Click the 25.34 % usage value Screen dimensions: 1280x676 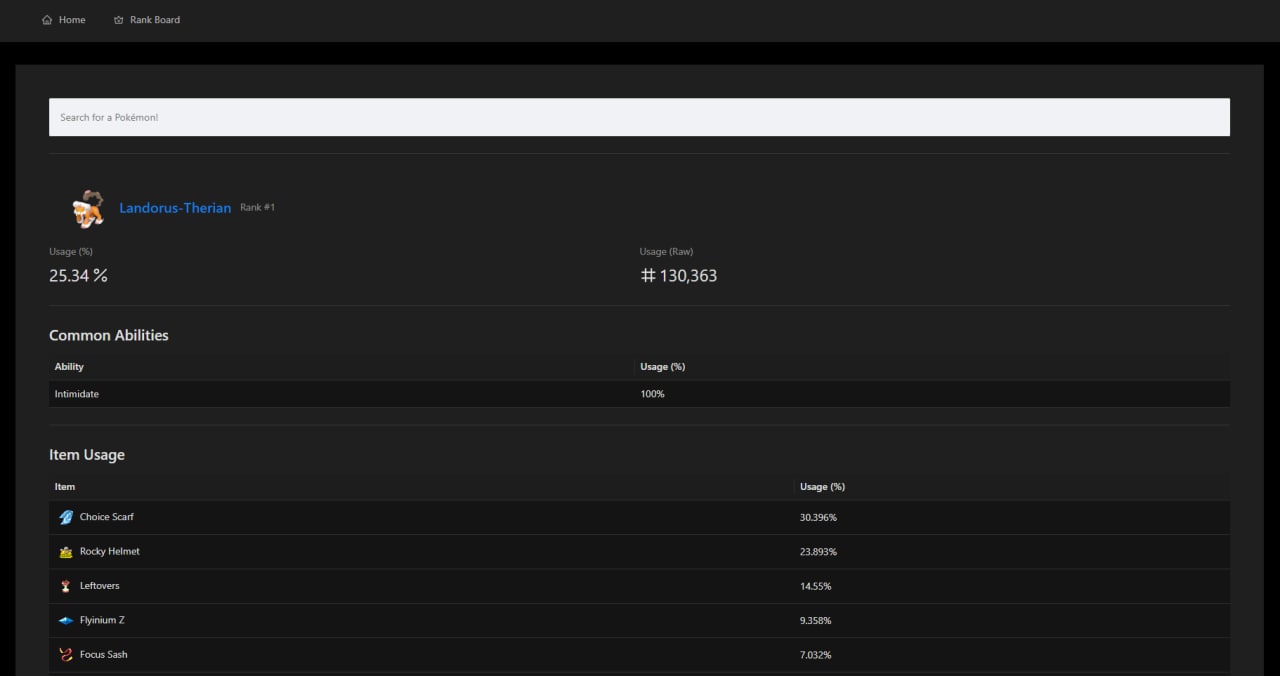pos(78,275)
